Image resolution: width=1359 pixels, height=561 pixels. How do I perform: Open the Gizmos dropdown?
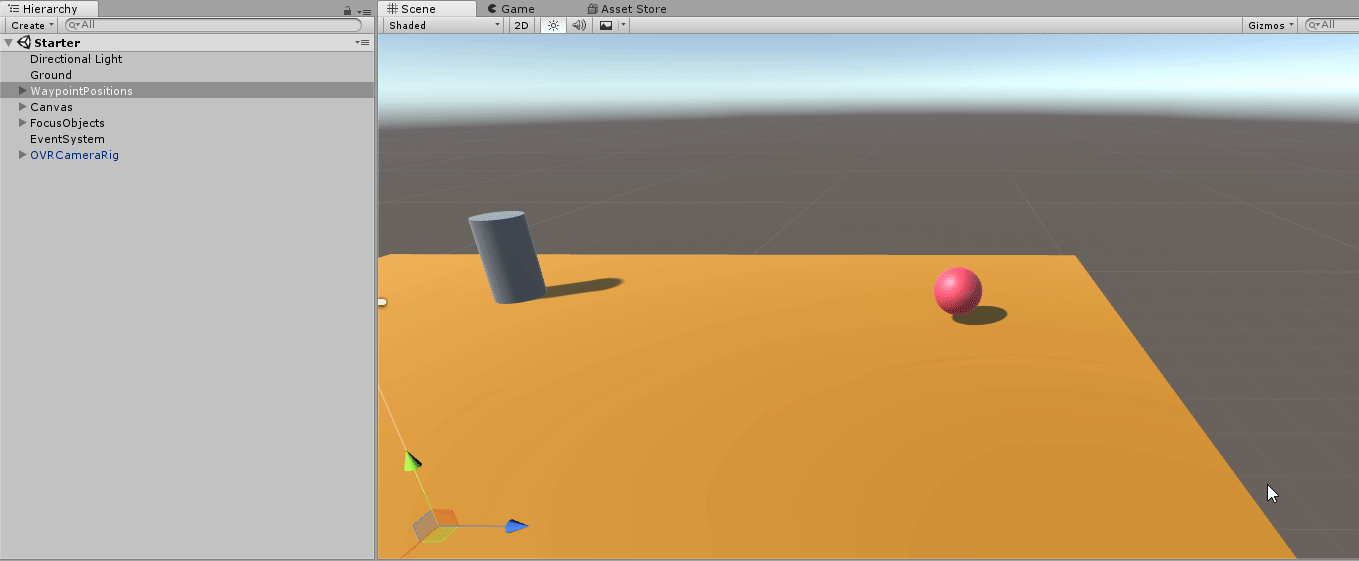pyautogui.click(x=1271, y=25)
